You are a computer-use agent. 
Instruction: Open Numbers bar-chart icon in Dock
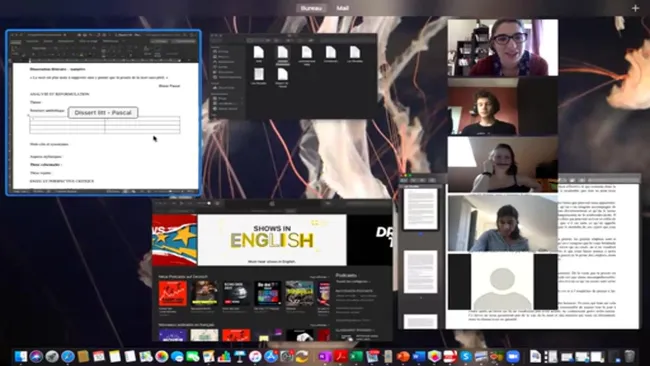[224, 356]
